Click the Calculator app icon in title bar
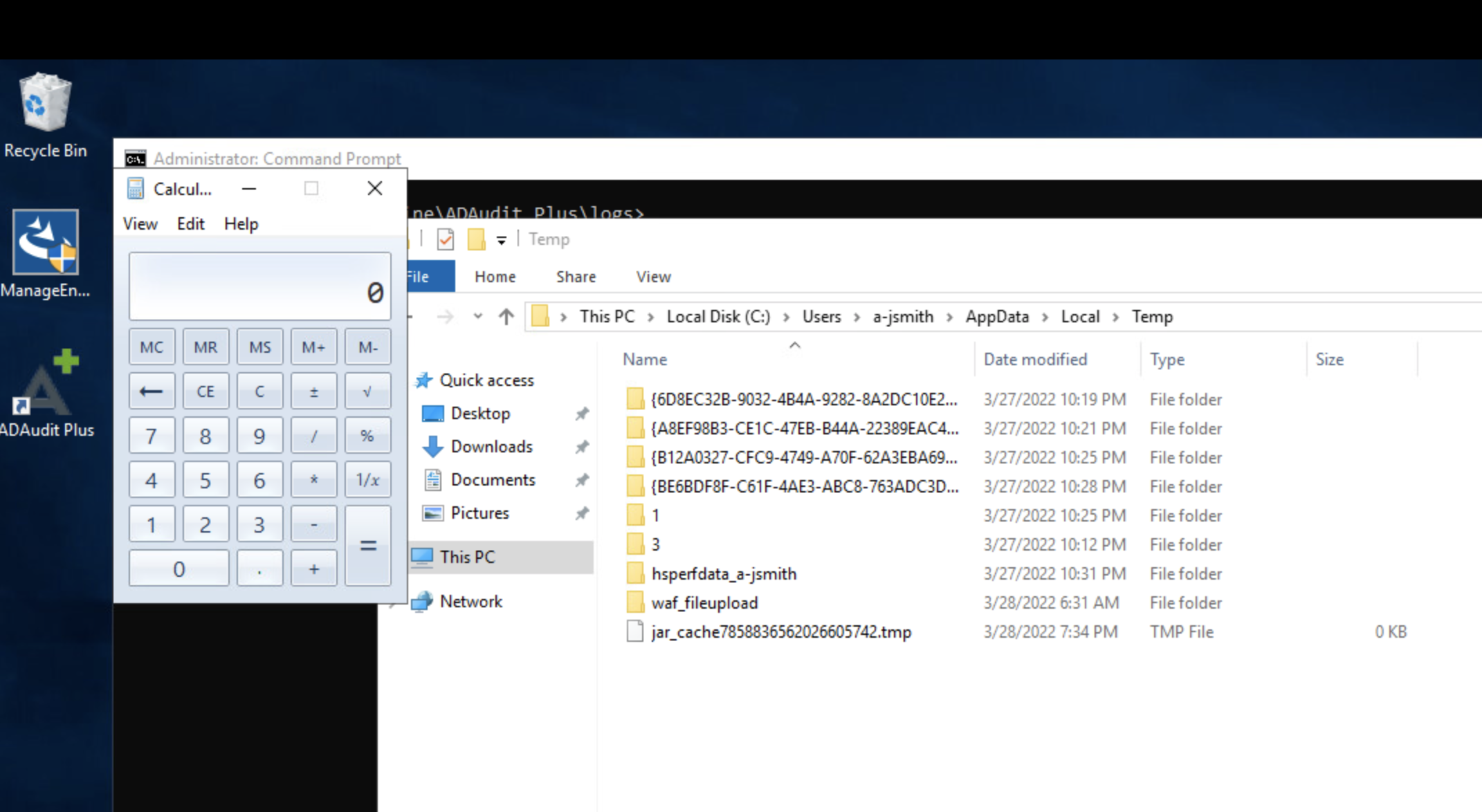 click(136, 189)
